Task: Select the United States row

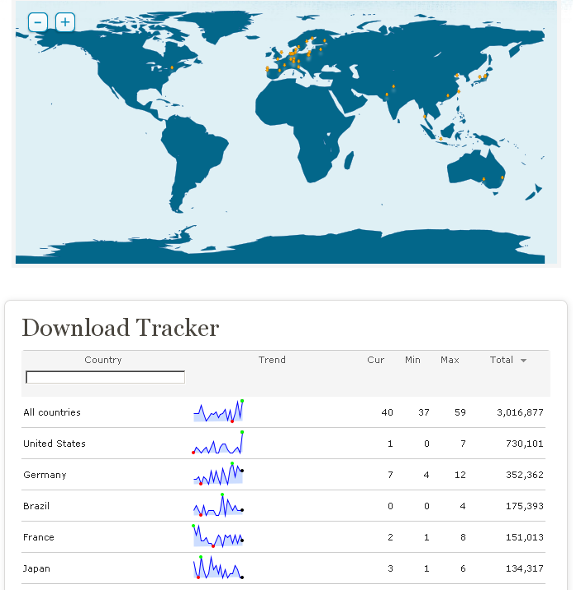Action: tap(283, 444)
